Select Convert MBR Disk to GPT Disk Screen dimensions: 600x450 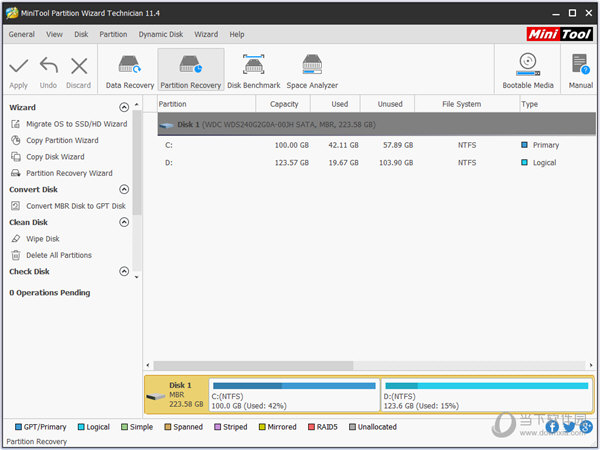click(x=76, y=206)
